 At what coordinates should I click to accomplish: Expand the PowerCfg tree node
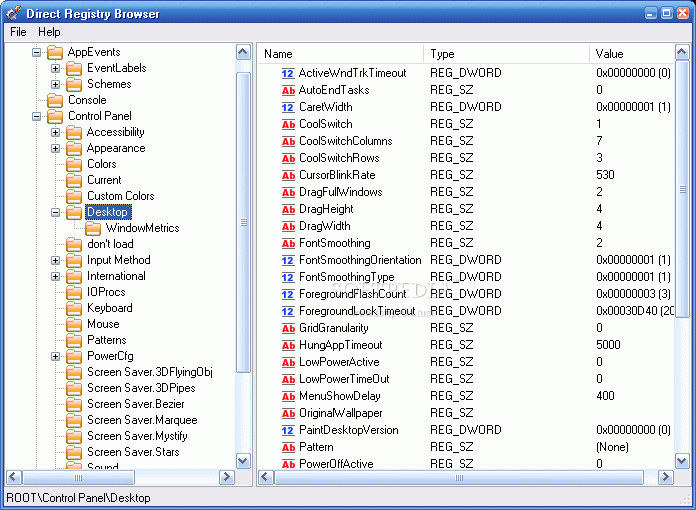coord(55,356)
